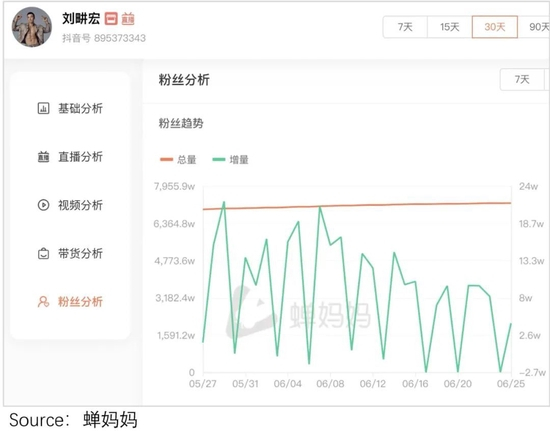Screen dimensions: 550x431
Task: Click the 基础分析 bar chart icon
Action: coord(43,108)
